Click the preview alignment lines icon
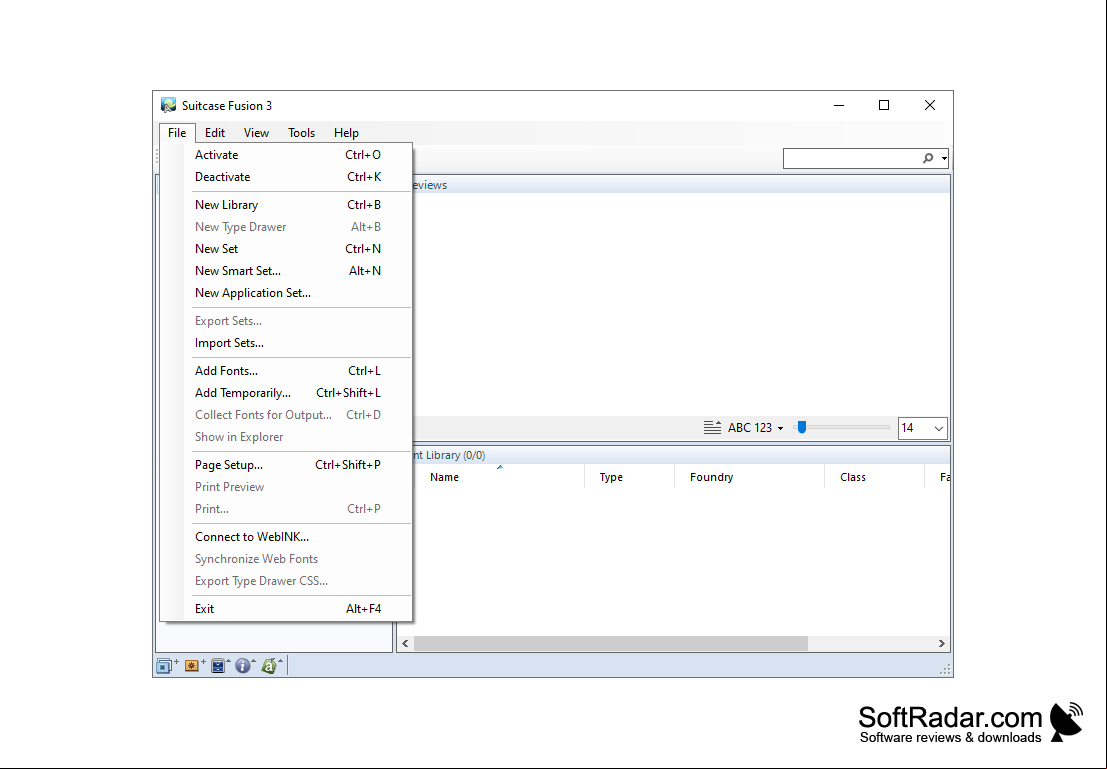The width and height of the screenshot is (1107, 769). pos(712,428)
